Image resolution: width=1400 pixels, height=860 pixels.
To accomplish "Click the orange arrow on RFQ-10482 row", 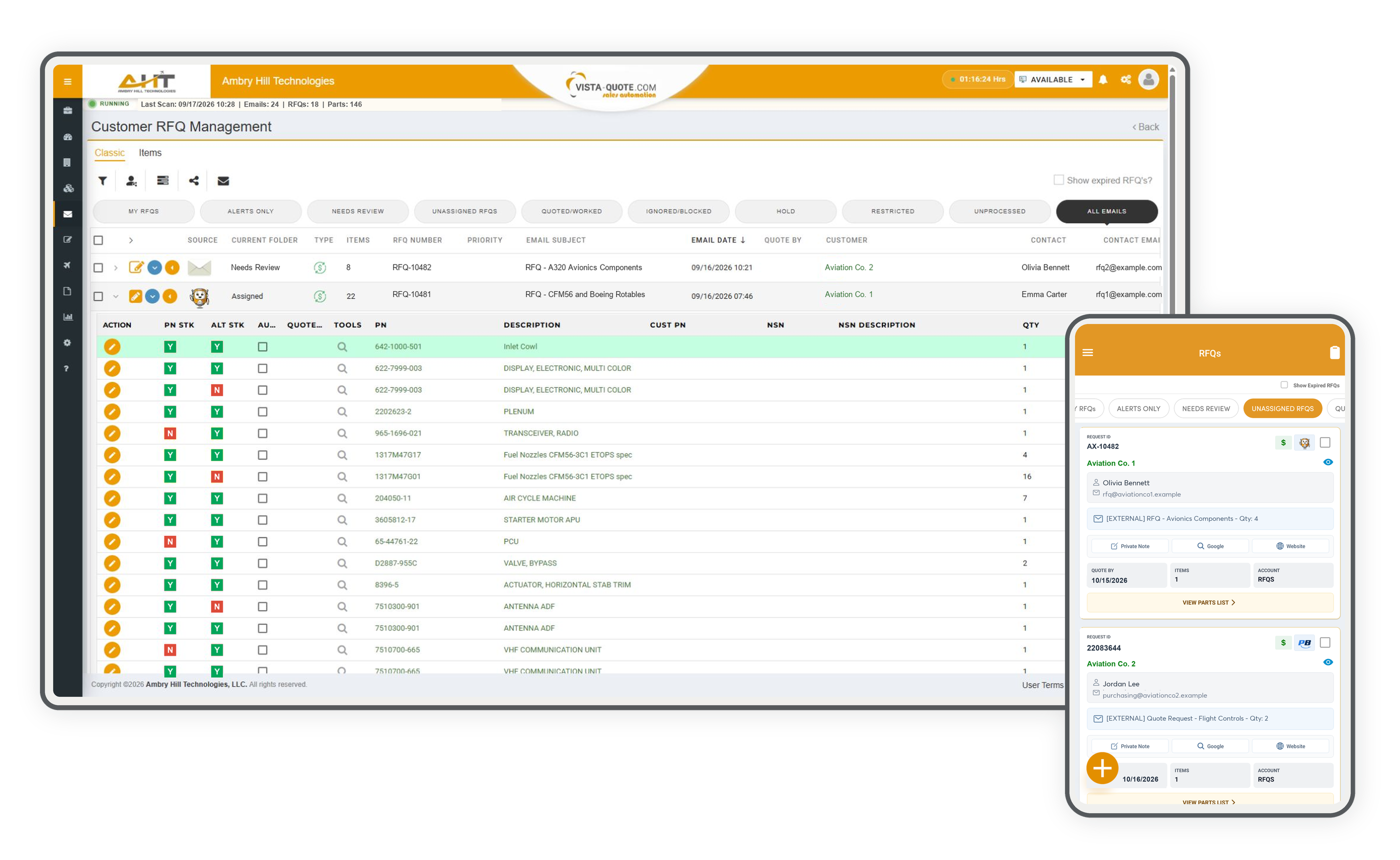I will click(172, 267).
